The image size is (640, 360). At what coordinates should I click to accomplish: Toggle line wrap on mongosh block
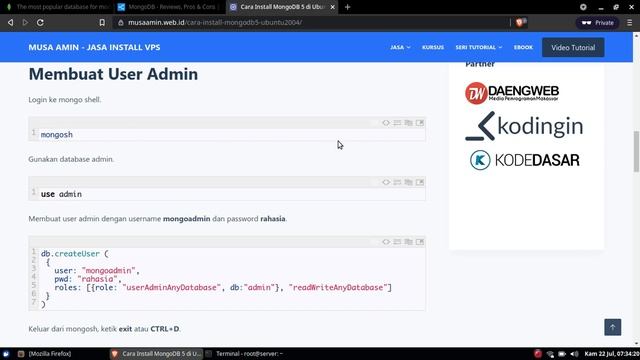397,123
